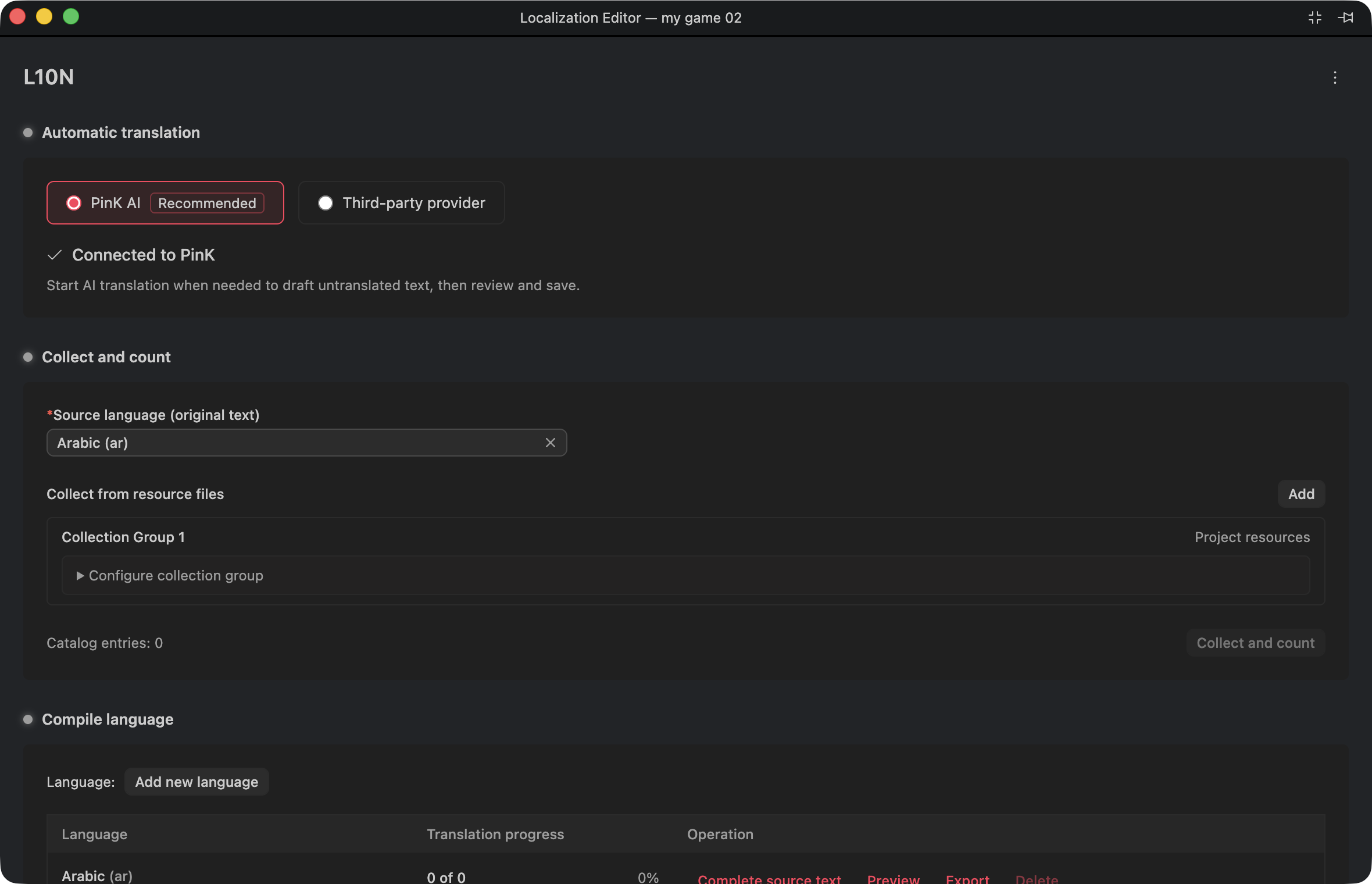Screen dimensions: 1372x884
Task: Click Preview link in Arabic row
Action: click(894, 879)
